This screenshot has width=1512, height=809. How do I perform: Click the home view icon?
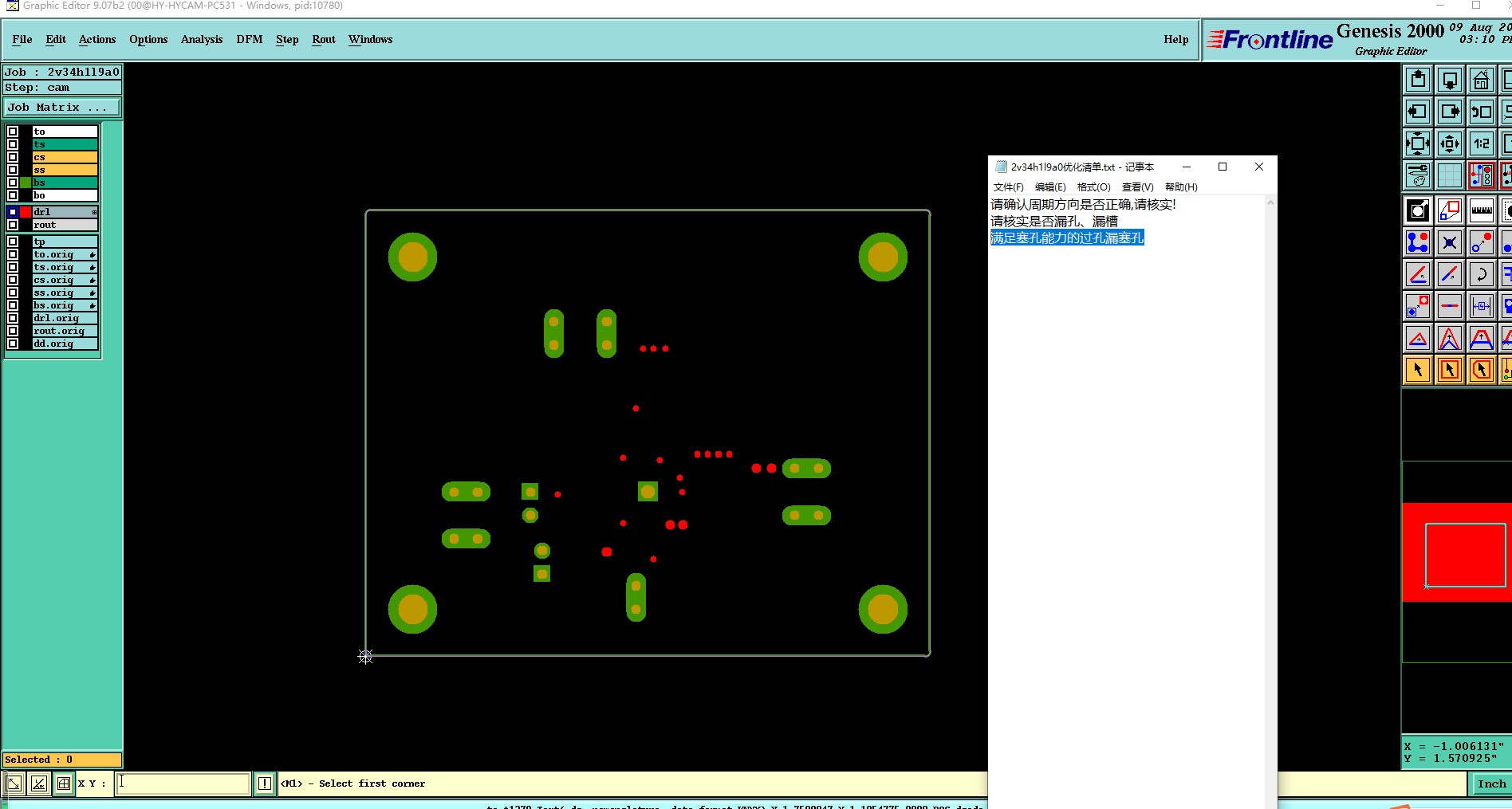pyautogui.click(x=1482, y=80)
